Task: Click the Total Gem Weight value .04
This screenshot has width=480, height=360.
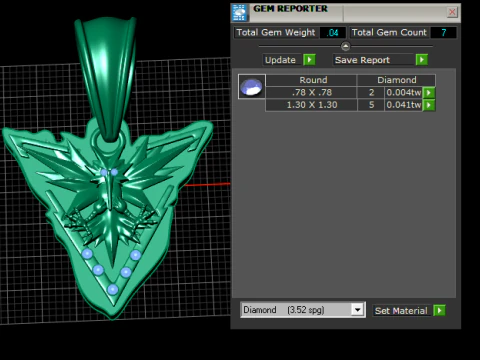Action: 332,33
